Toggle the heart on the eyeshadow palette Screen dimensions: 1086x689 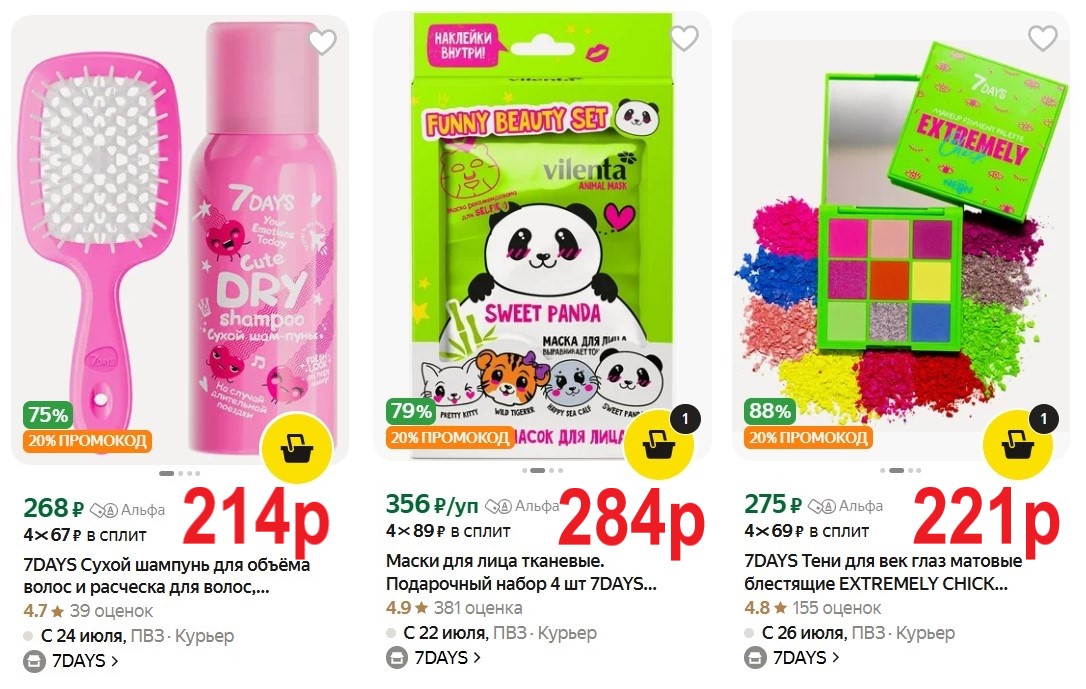[1042, 38]
